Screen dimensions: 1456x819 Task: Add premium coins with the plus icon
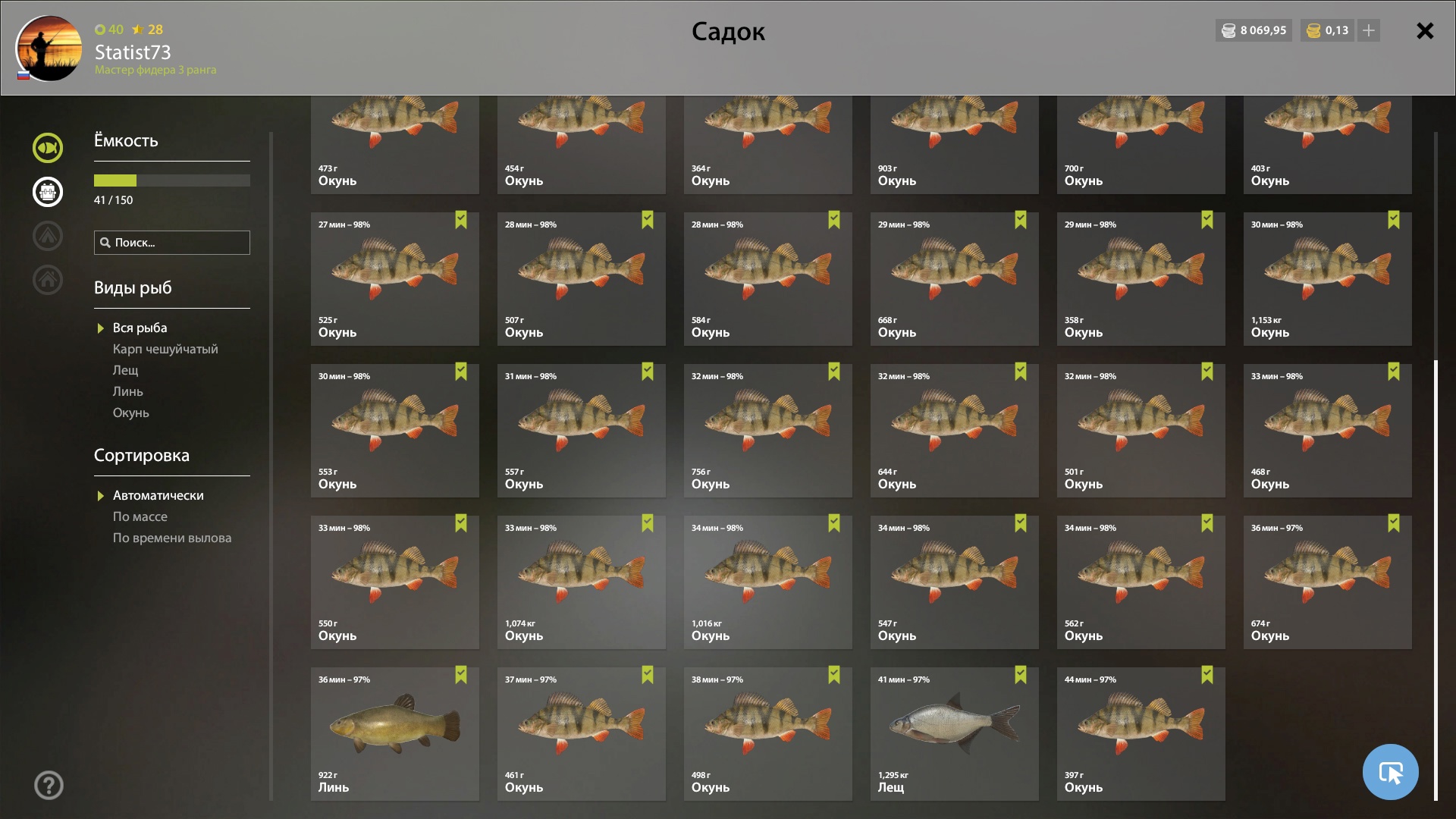pos(1369,30)
